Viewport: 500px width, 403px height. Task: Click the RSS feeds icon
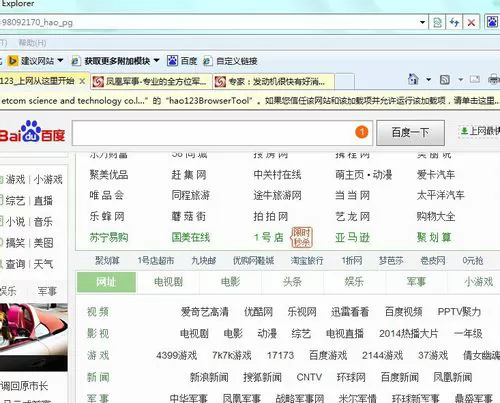click(445, 80)
